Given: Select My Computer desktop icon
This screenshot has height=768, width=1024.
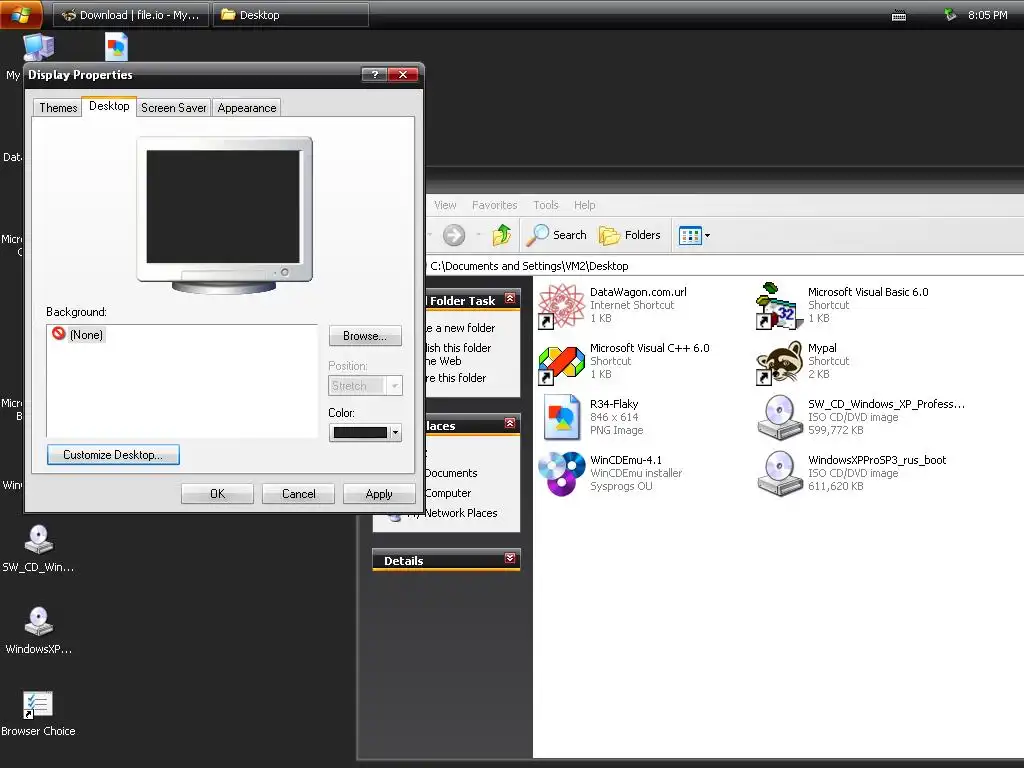Looking at the screenshot, I should pyautogui.click(x=38, y=47).
